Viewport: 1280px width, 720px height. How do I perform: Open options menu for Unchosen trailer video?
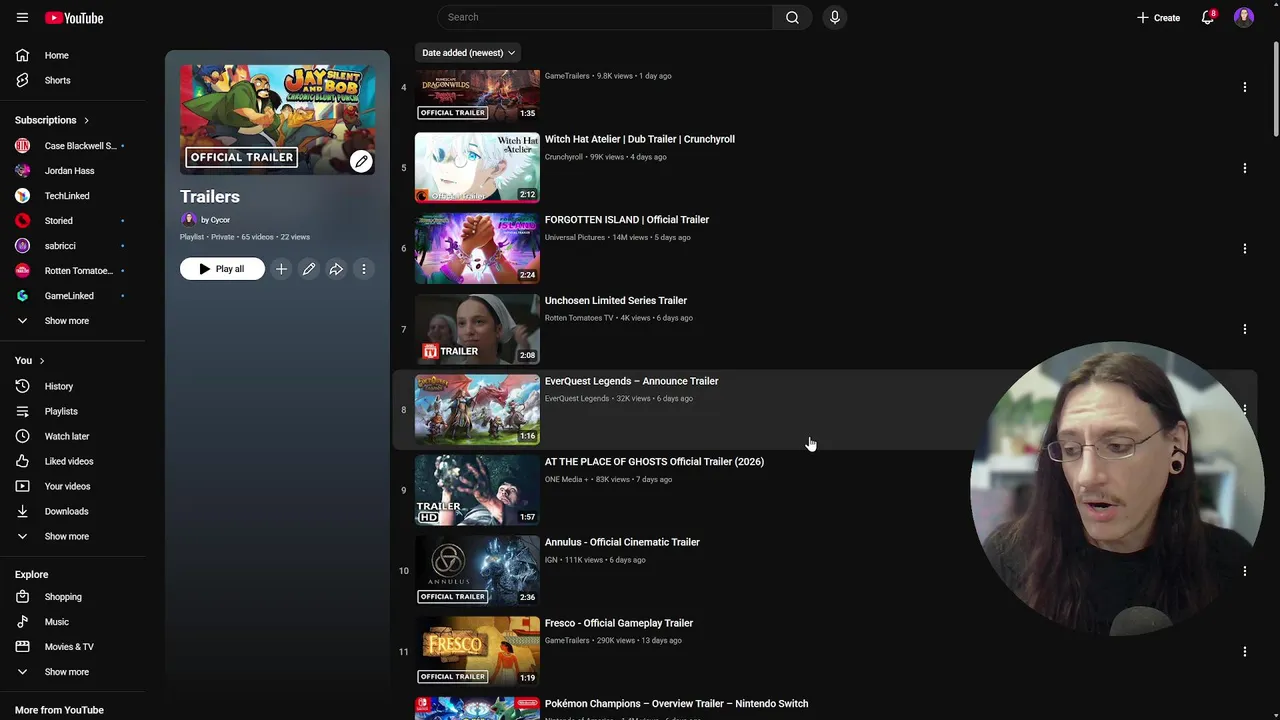(x=1245, y=329)
